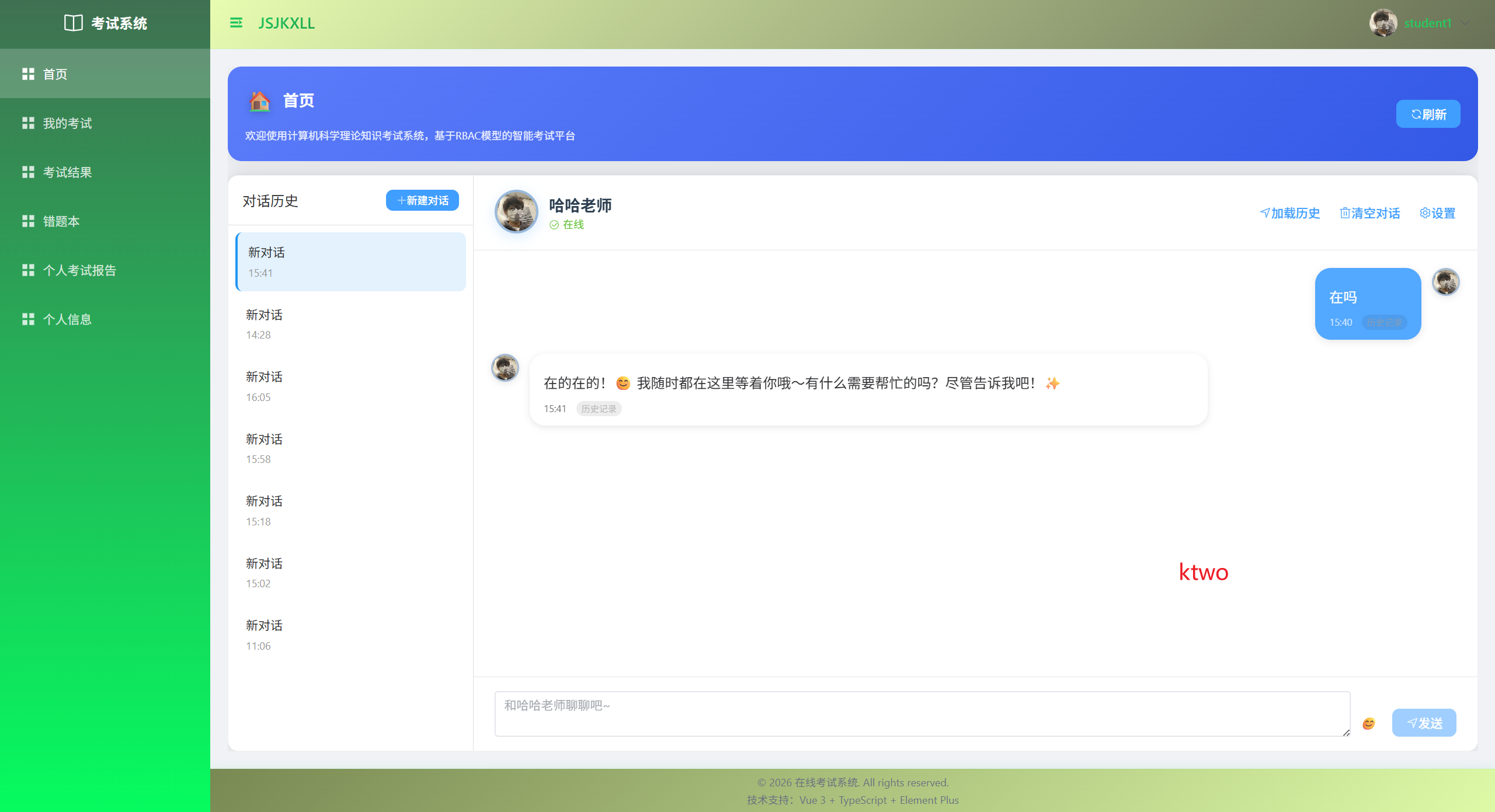Click the book logo icon
Screen dimensions: 1495x812
click(x=73, y=23)
